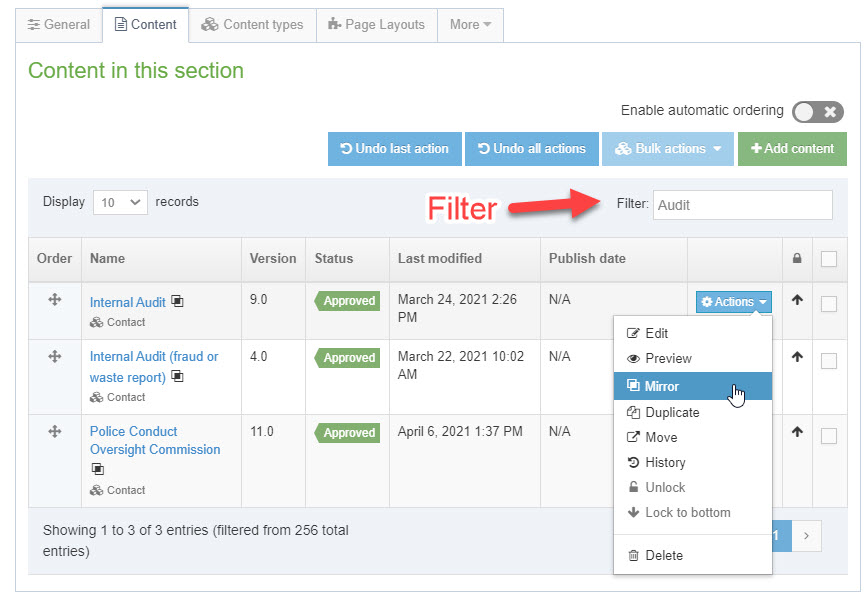Sort by the Version column header
The width and height of the screenshot is (864, 593).
[273, 258]
